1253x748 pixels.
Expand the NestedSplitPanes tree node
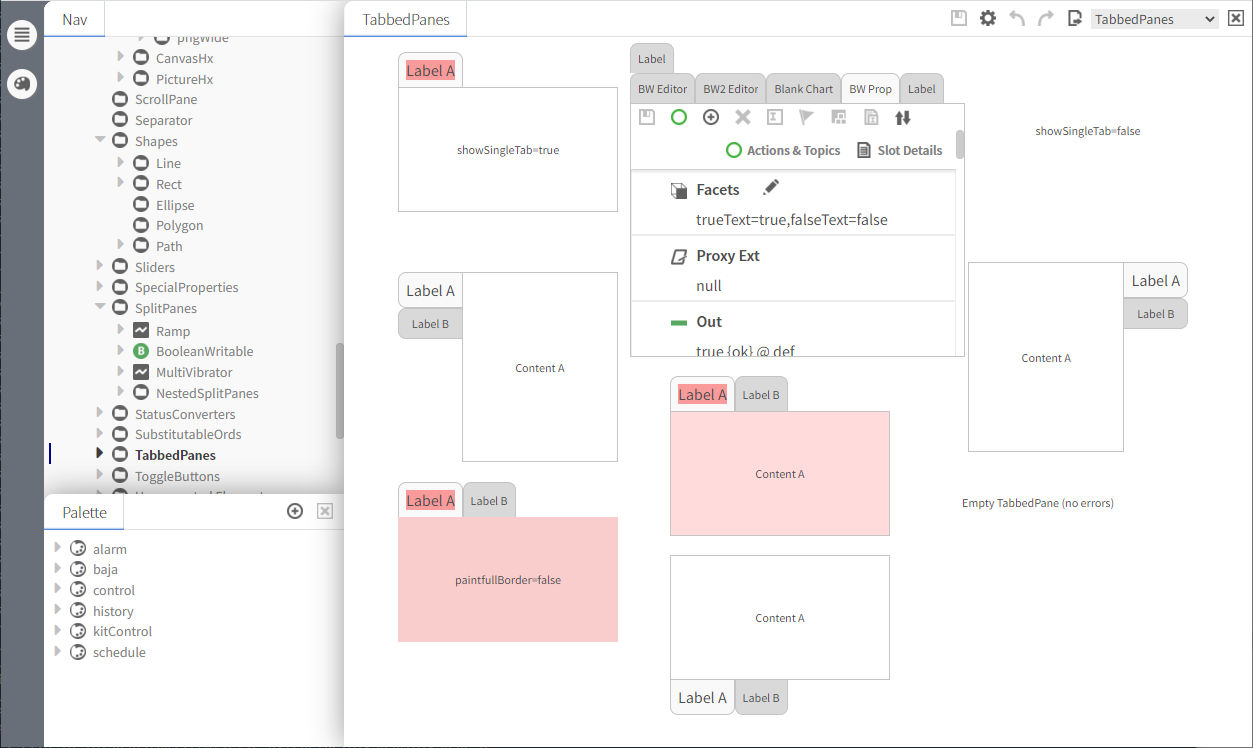121,392
